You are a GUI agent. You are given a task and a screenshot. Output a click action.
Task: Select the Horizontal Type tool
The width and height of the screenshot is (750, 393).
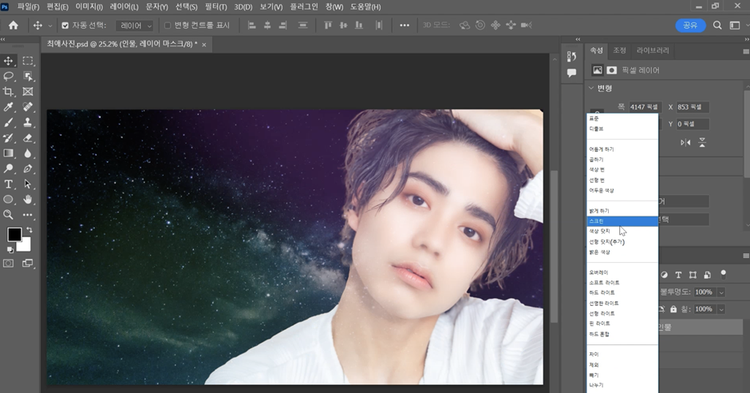coord(8,184)
